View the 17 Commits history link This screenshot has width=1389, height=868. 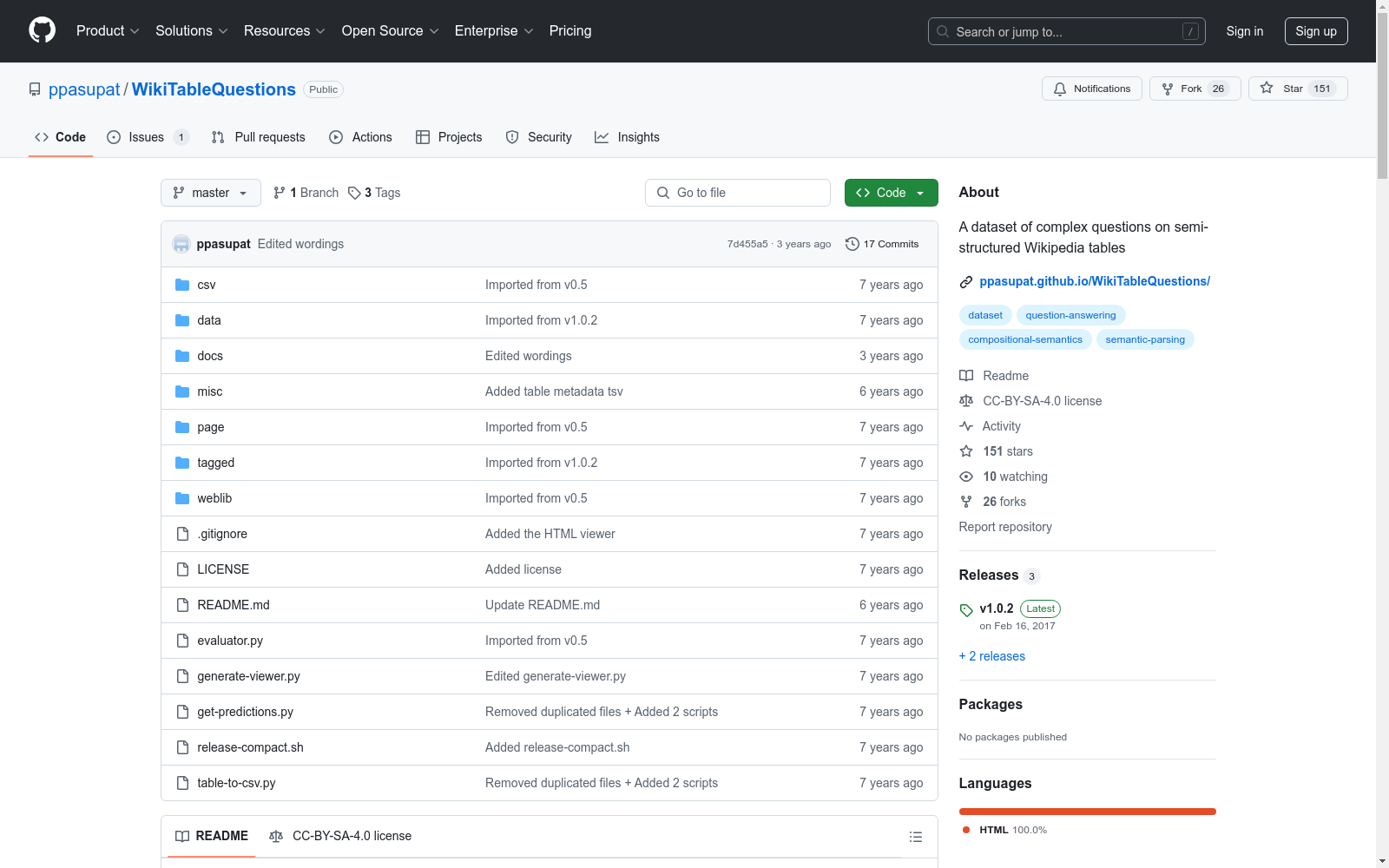point(882,244)
